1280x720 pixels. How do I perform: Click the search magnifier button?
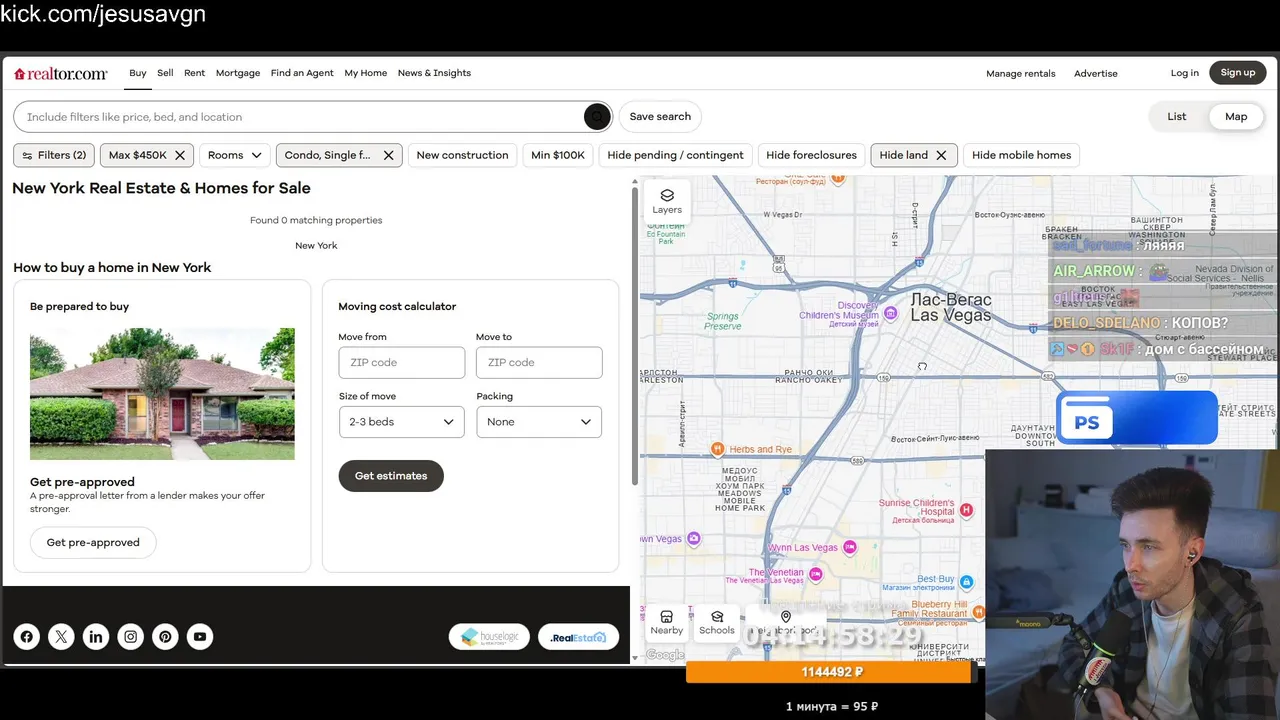(x=597, y=117)
